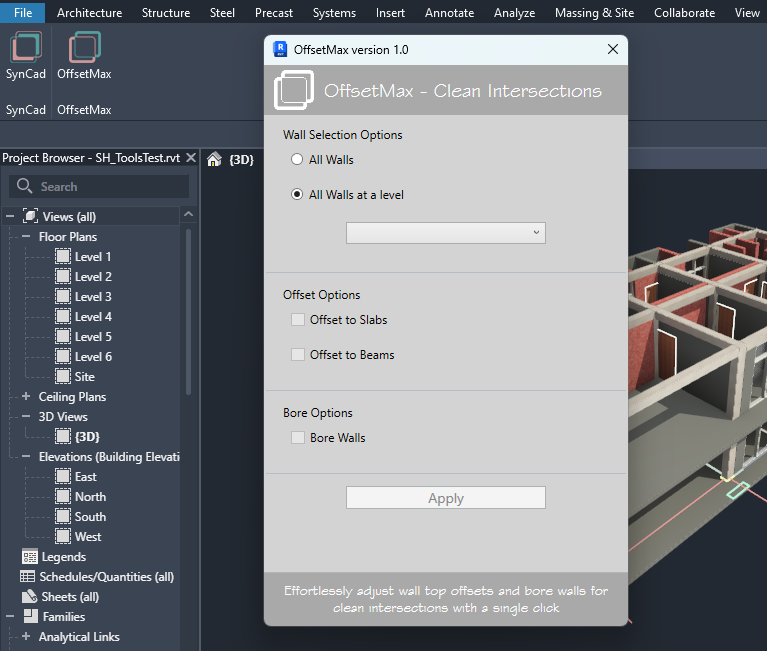767x651 pixels.
Task: Click the Project Browser vertical scrollbar thumb
Action: click(188, 312)
